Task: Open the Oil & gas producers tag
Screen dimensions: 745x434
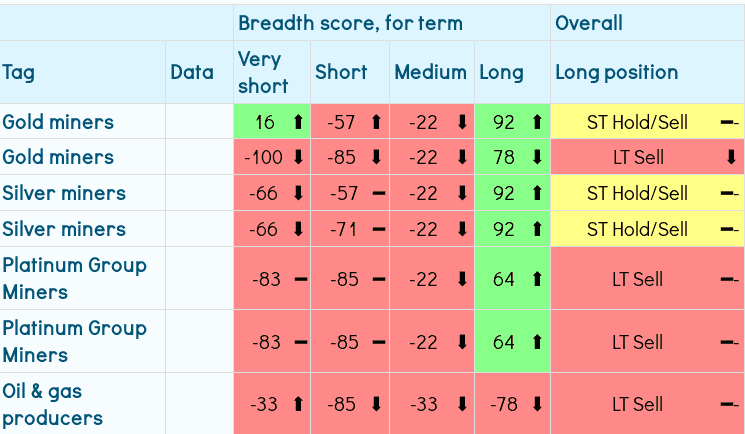Action: click(52, 404)
